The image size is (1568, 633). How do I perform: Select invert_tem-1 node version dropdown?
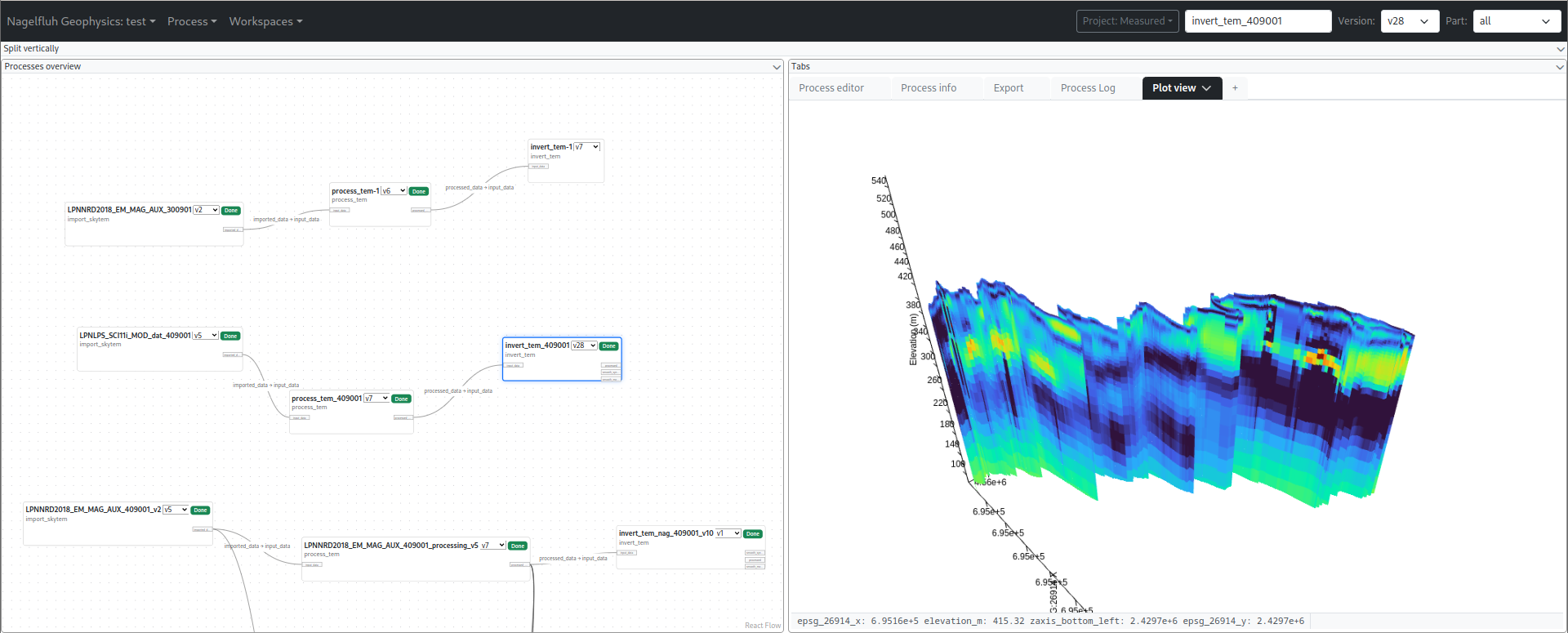[587, 147]
